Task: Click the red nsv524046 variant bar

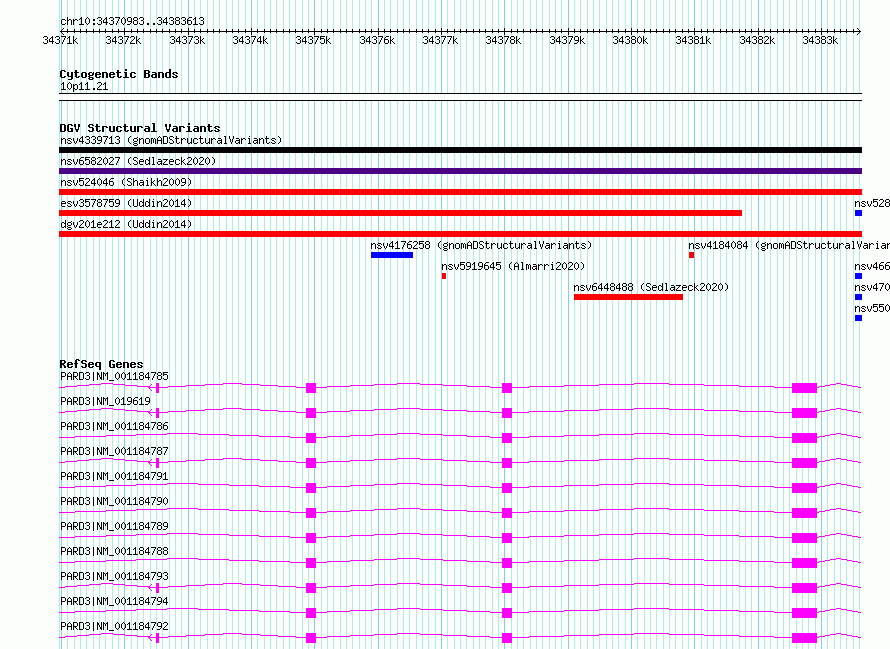Action: [460, 192]
